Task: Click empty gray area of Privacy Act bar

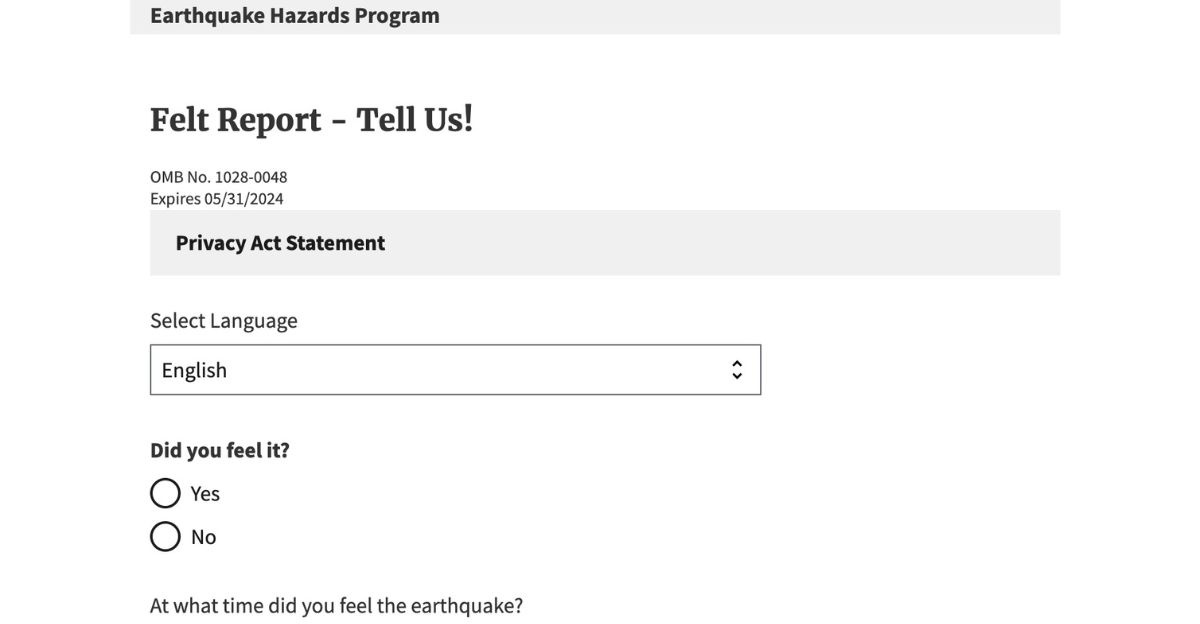Action: [750, 243]
